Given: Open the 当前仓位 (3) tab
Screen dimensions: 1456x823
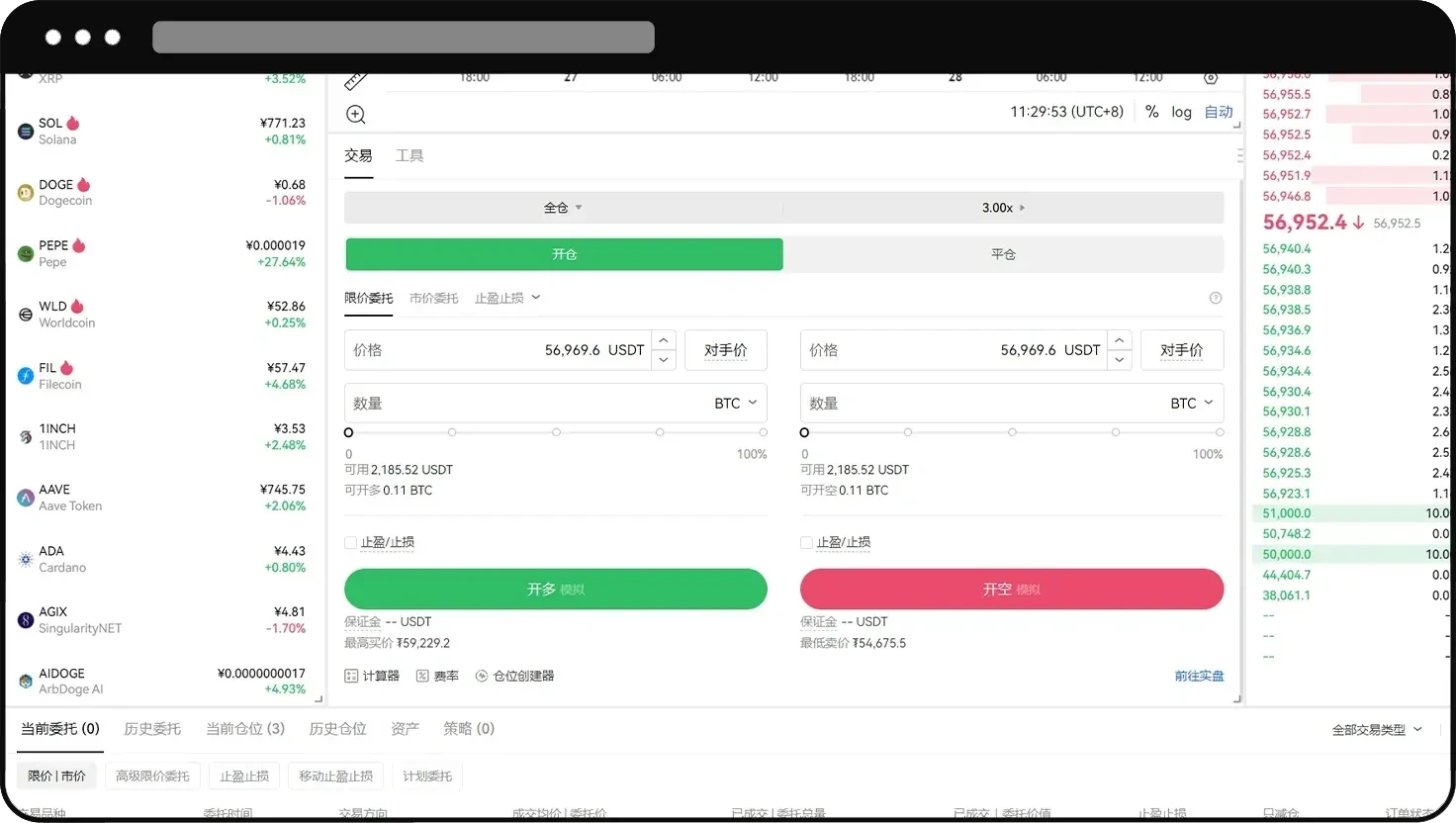Looking at the screenshot, I should 245,729.
